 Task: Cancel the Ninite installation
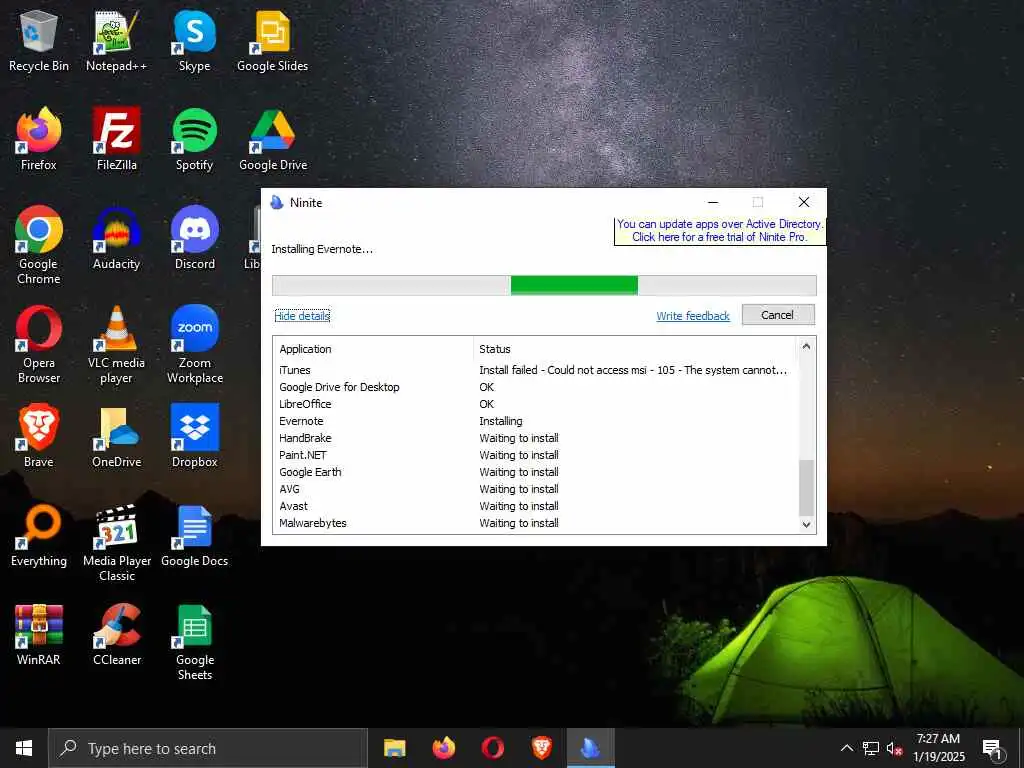778,315
